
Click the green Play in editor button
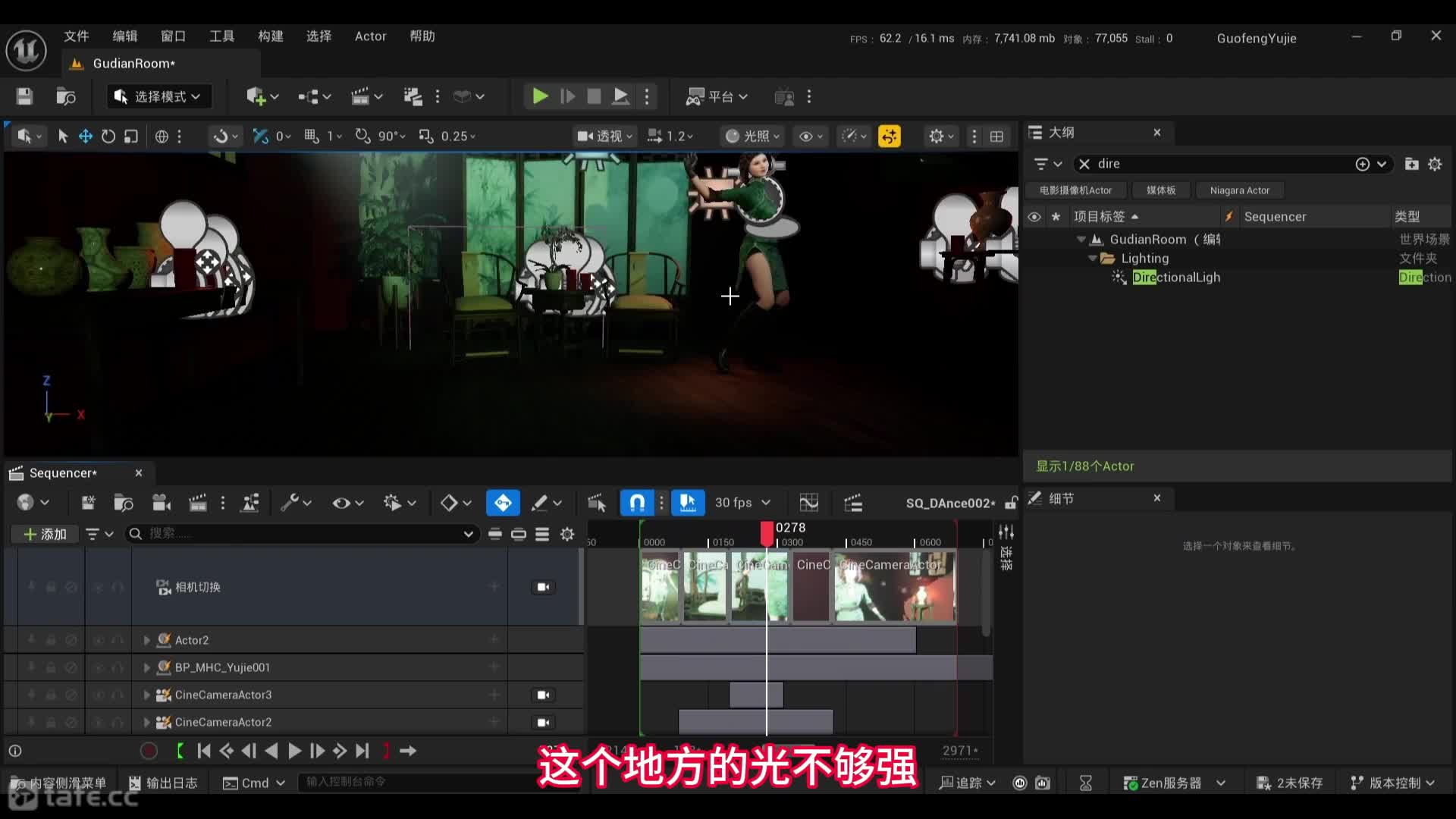[x=539, y=96]
